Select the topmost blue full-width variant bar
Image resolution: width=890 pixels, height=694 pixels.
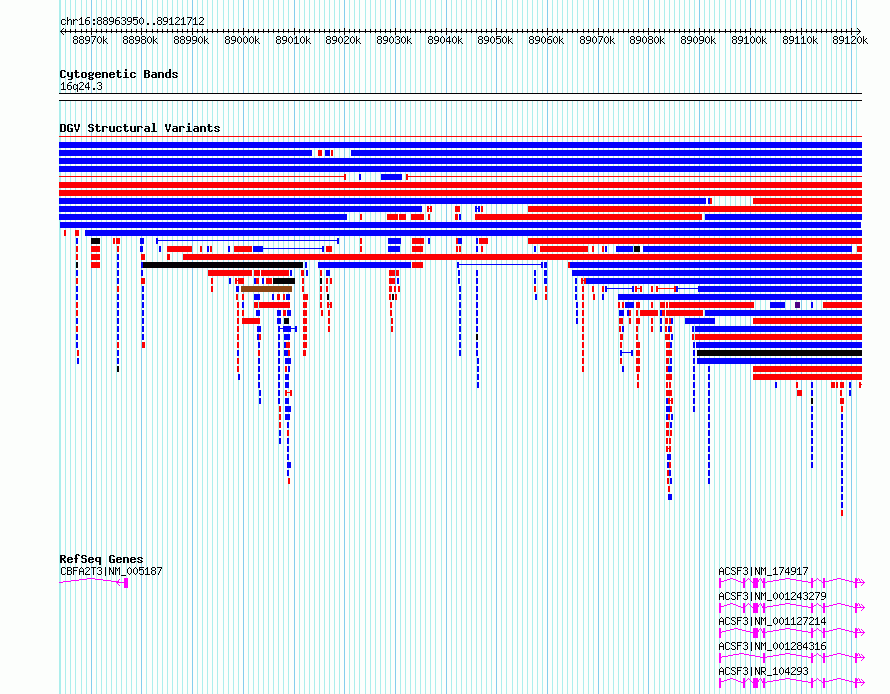(x=460, y=145)
